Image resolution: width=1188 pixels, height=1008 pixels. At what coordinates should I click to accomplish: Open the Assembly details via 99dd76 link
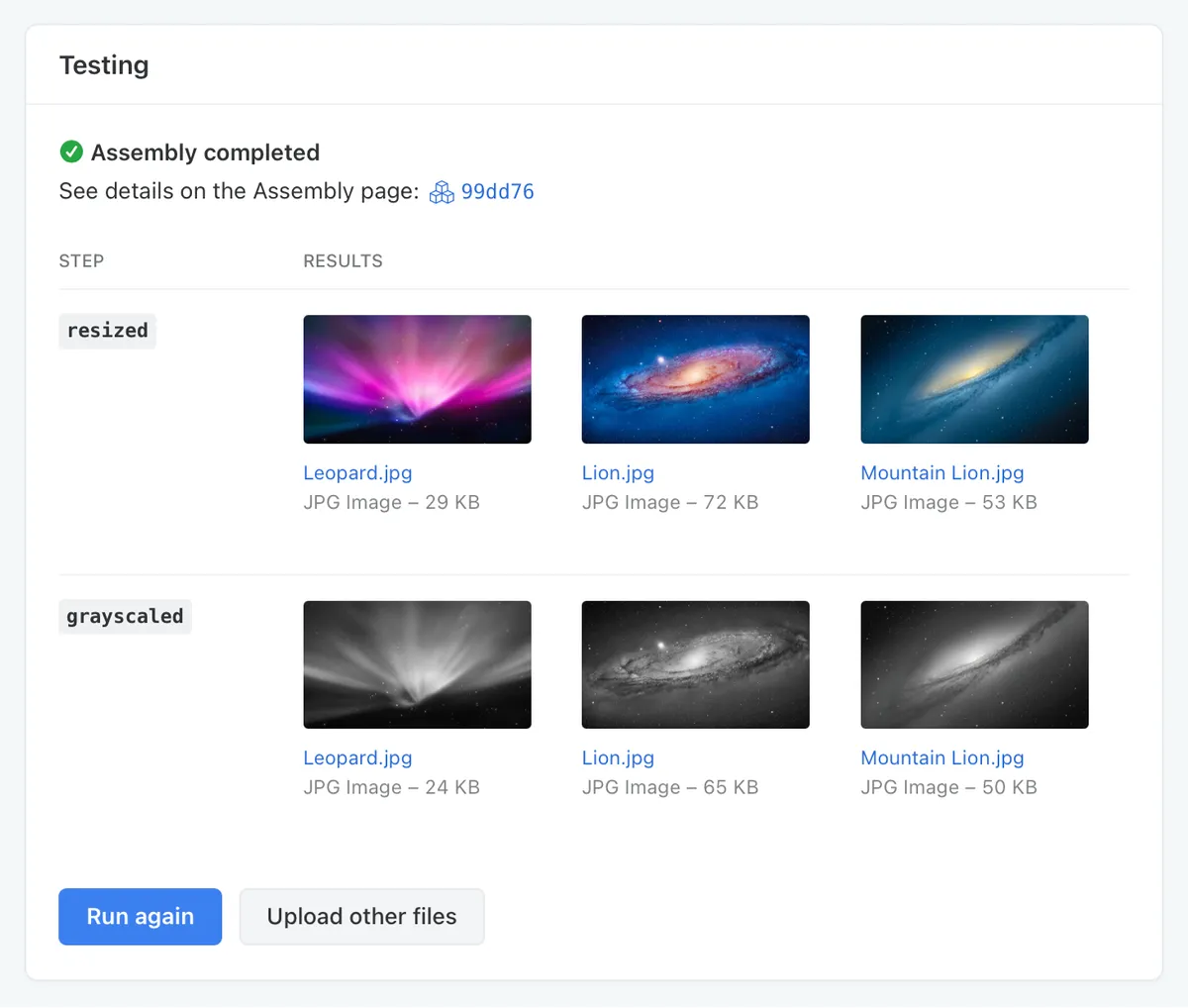(x=498, y=191)
